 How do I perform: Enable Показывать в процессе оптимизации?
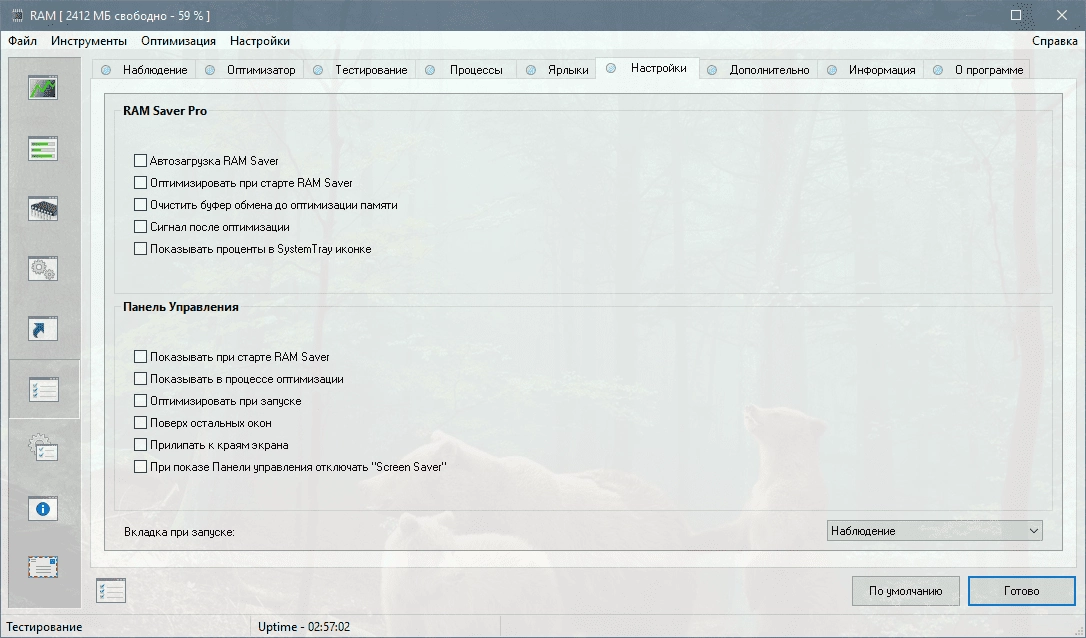pos(140,379)
